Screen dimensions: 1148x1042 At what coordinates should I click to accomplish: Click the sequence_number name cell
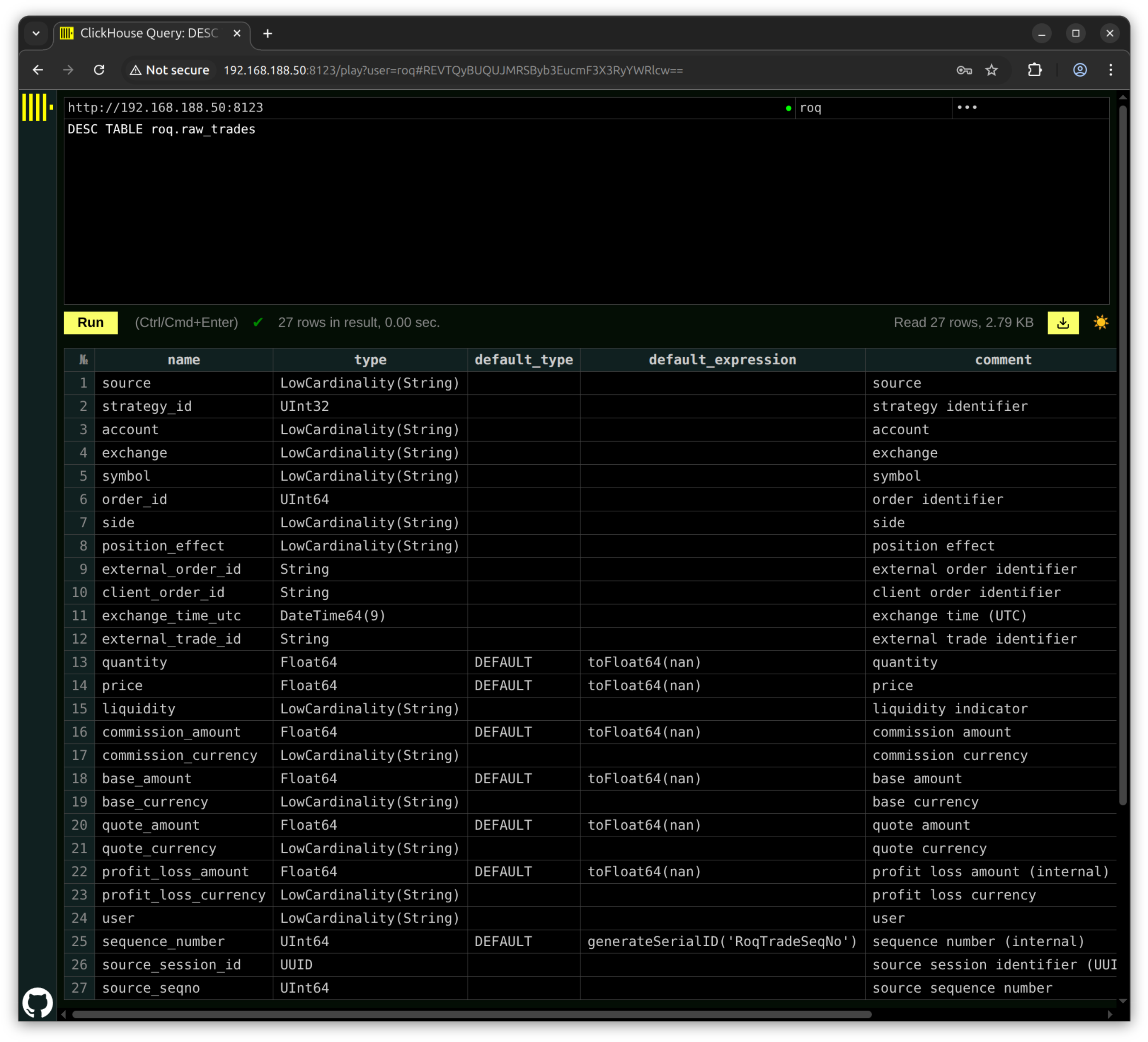[184, 941]
